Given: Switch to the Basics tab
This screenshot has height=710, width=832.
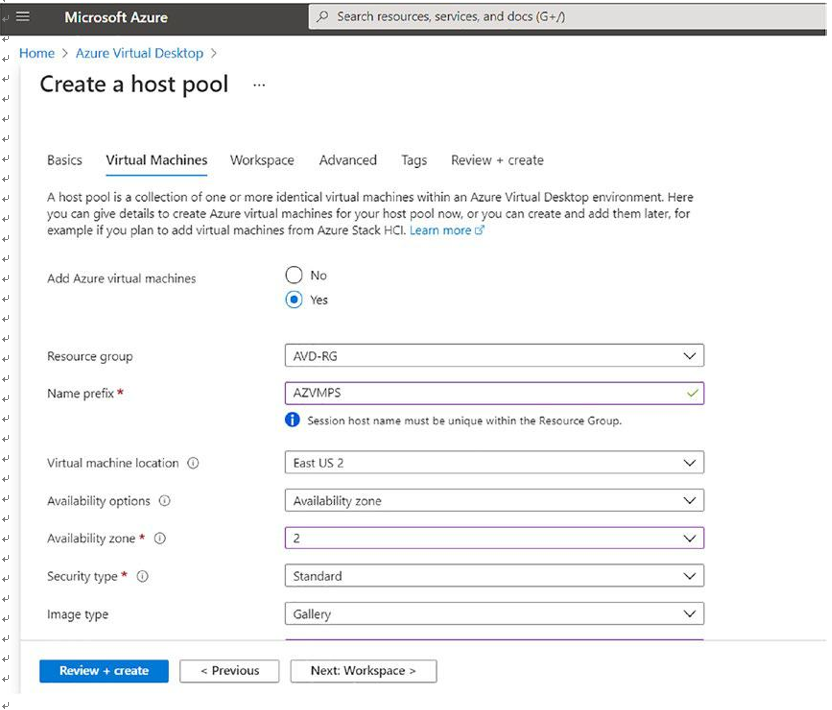Looking at the screenshot, I should click(65, 160).
